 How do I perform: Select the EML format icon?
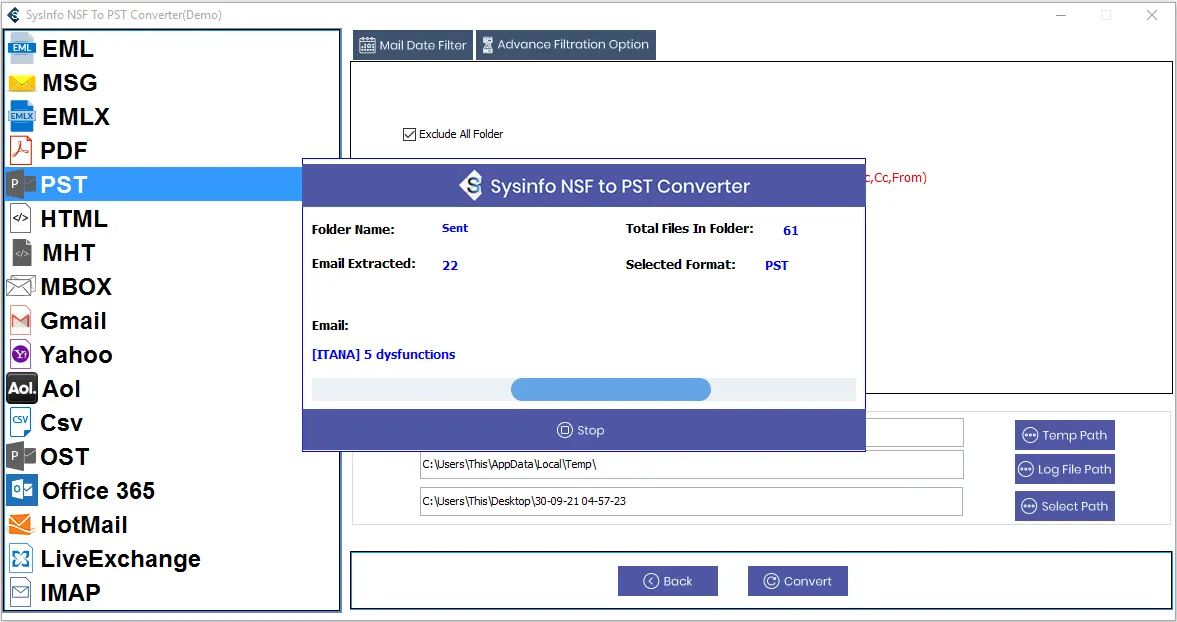(22, 48)
